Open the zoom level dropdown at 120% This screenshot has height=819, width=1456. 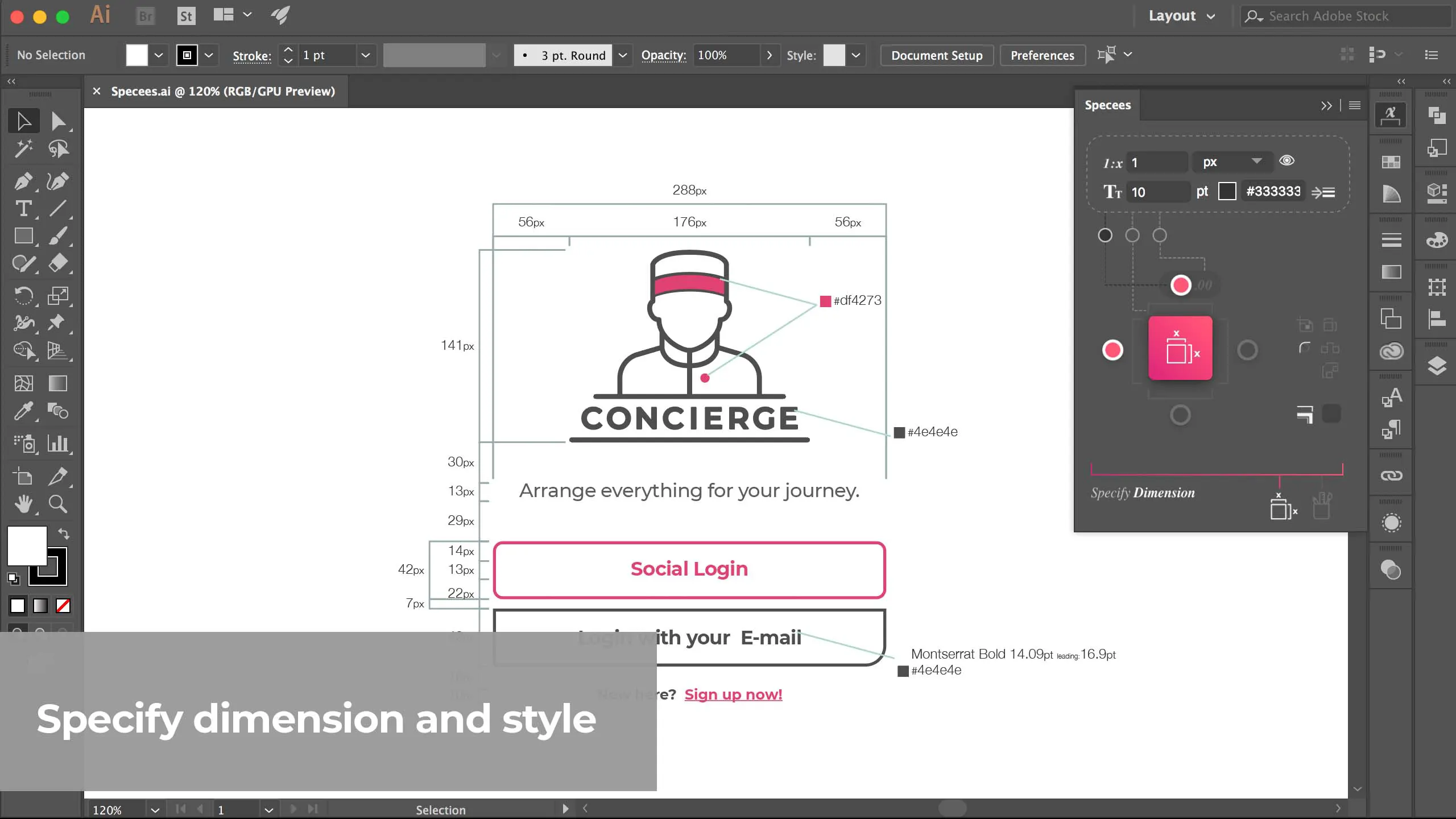[155, 810]
